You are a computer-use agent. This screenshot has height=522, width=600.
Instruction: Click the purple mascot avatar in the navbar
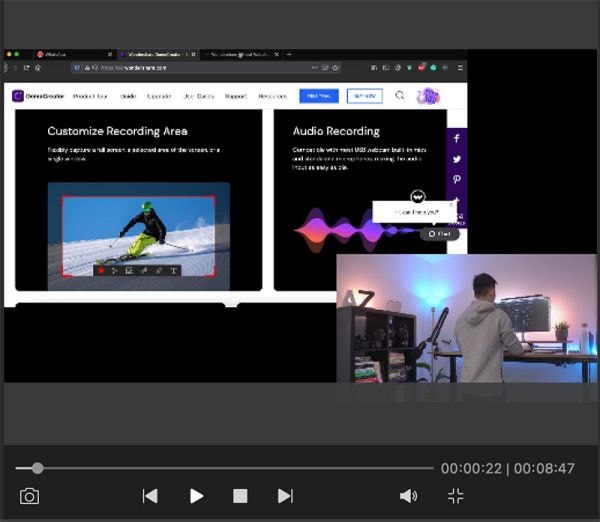pos(428,96)
